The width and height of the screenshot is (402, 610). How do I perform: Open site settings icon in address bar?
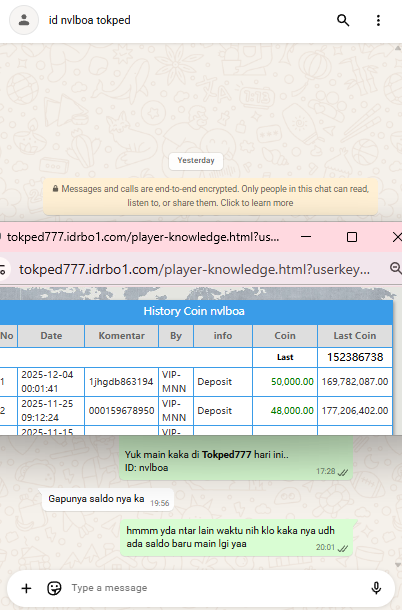3,269
